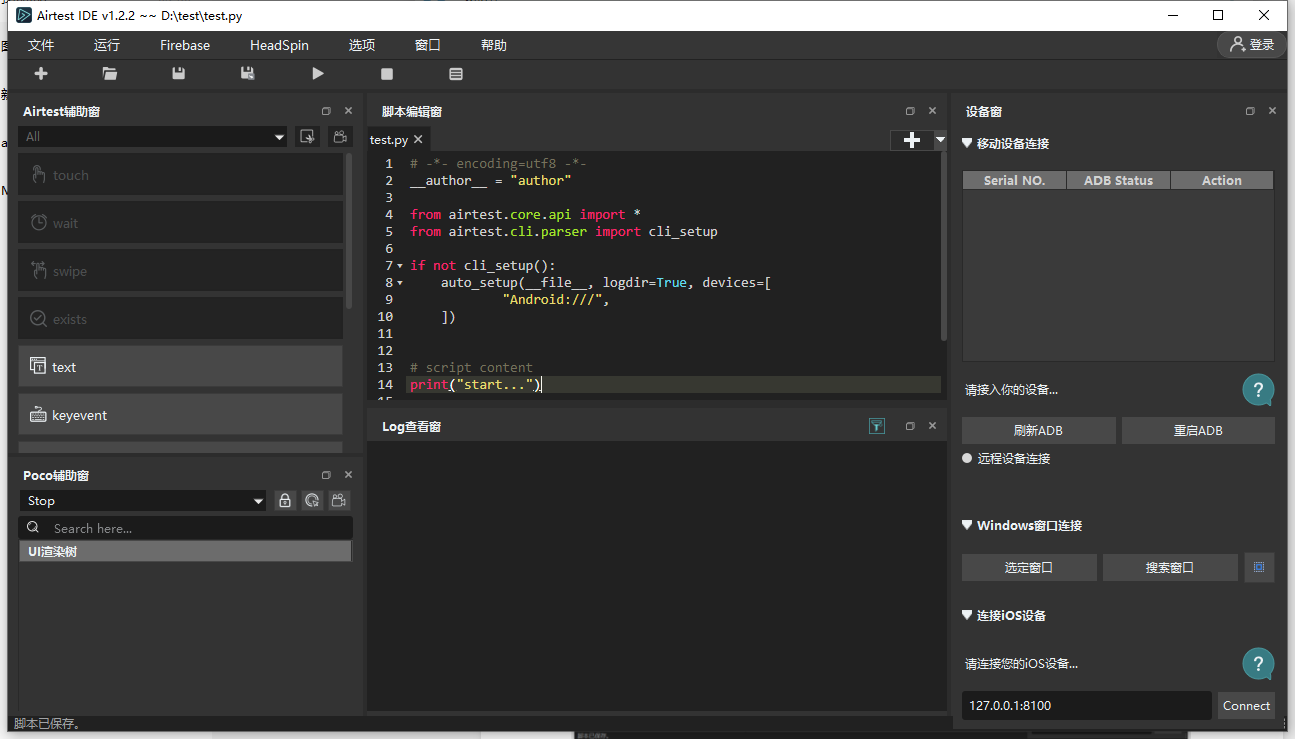Float the script editor panel
1295x739 pixels.
click(910, 111)
